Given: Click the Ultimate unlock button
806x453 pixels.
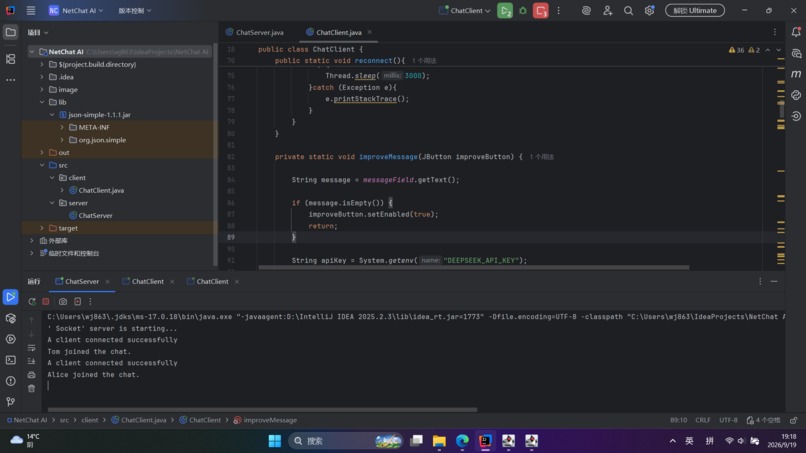Looking at the screenshot, I should pyautogui.click(x=695, y=10).
